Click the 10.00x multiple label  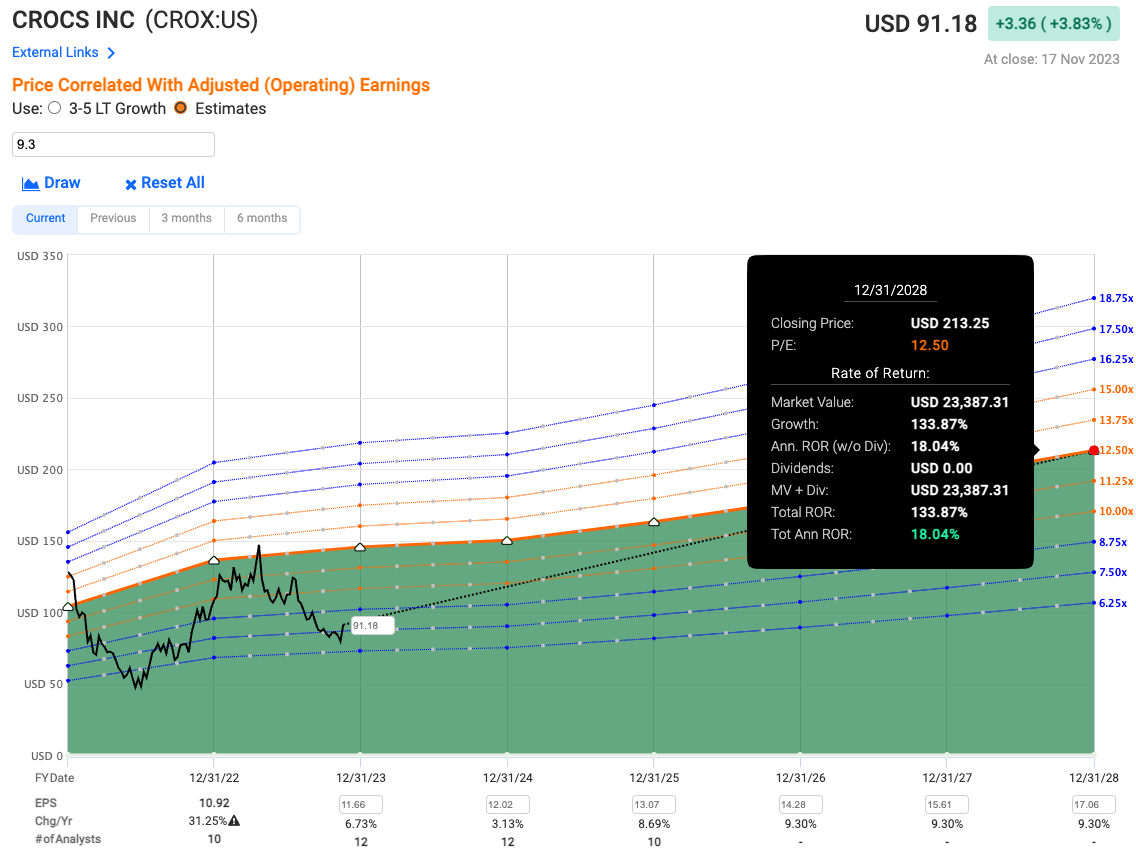[x=1116, y=511]
